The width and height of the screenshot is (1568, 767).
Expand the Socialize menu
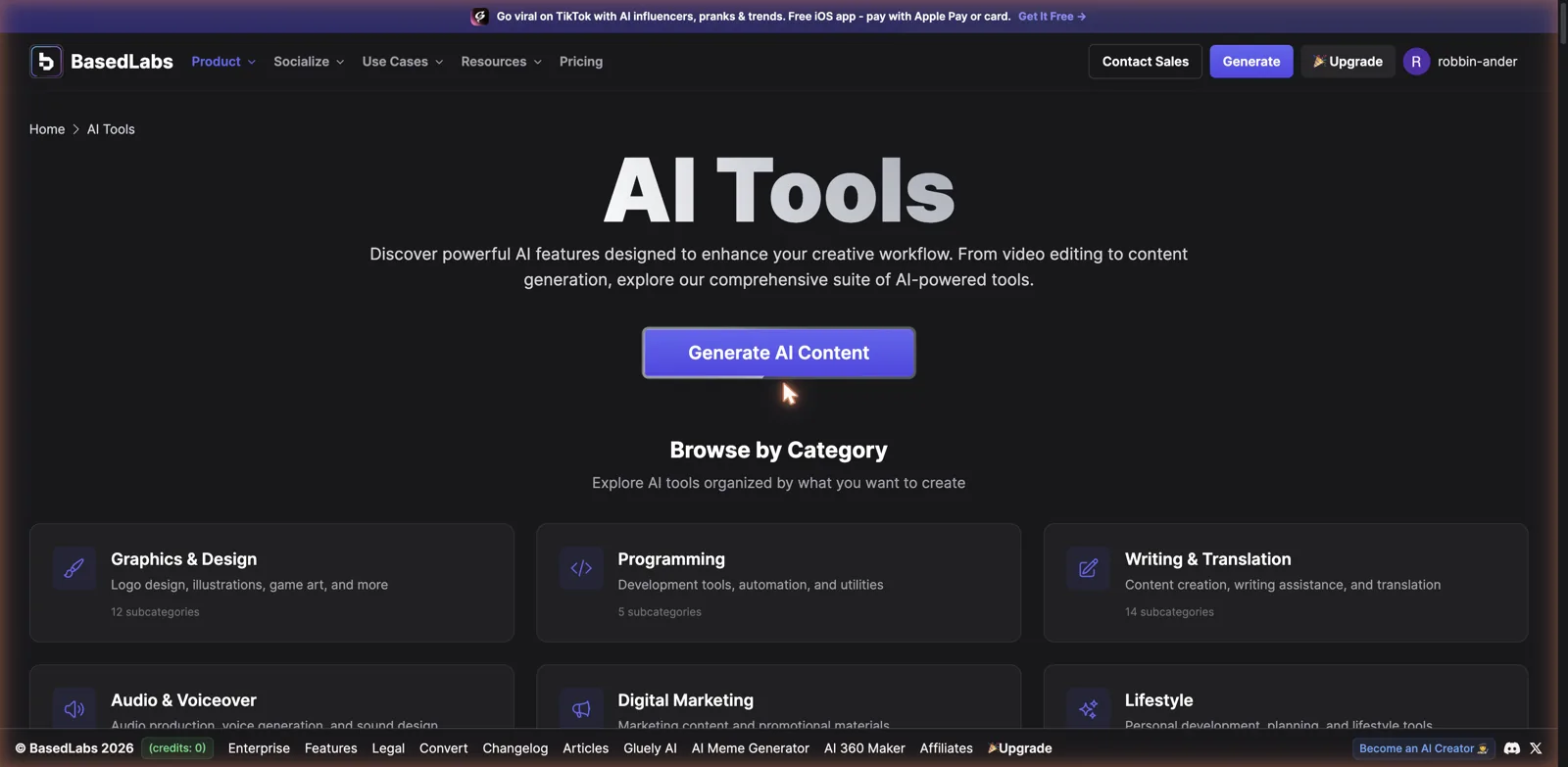click(309, 62)
